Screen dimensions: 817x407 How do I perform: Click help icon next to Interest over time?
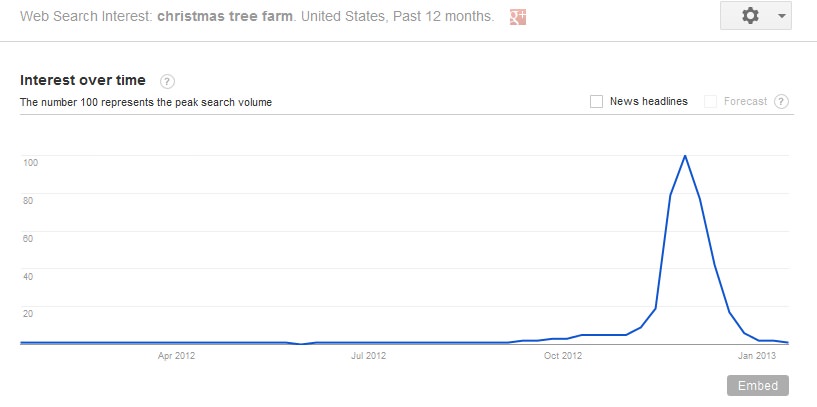tap(167, 81)
